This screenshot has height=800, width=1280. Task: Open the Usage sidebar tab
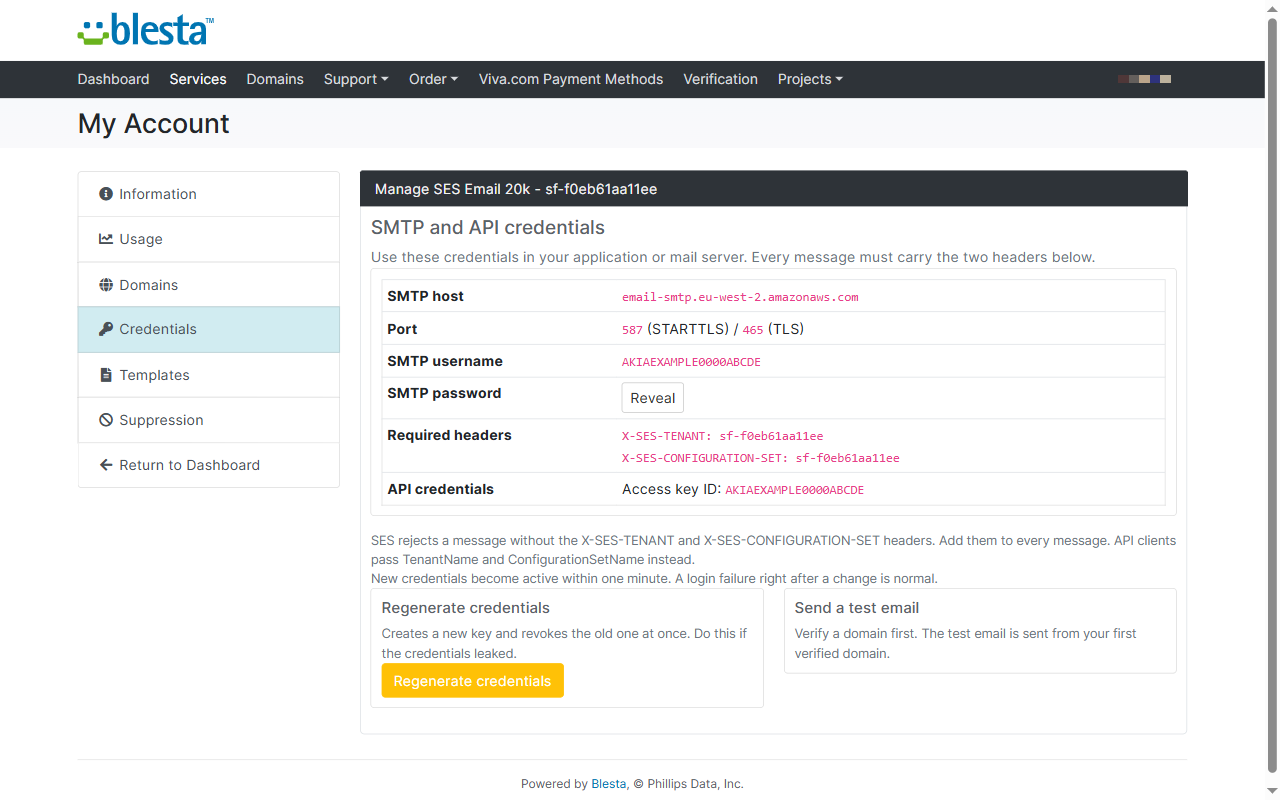click(x=209, y=239)
